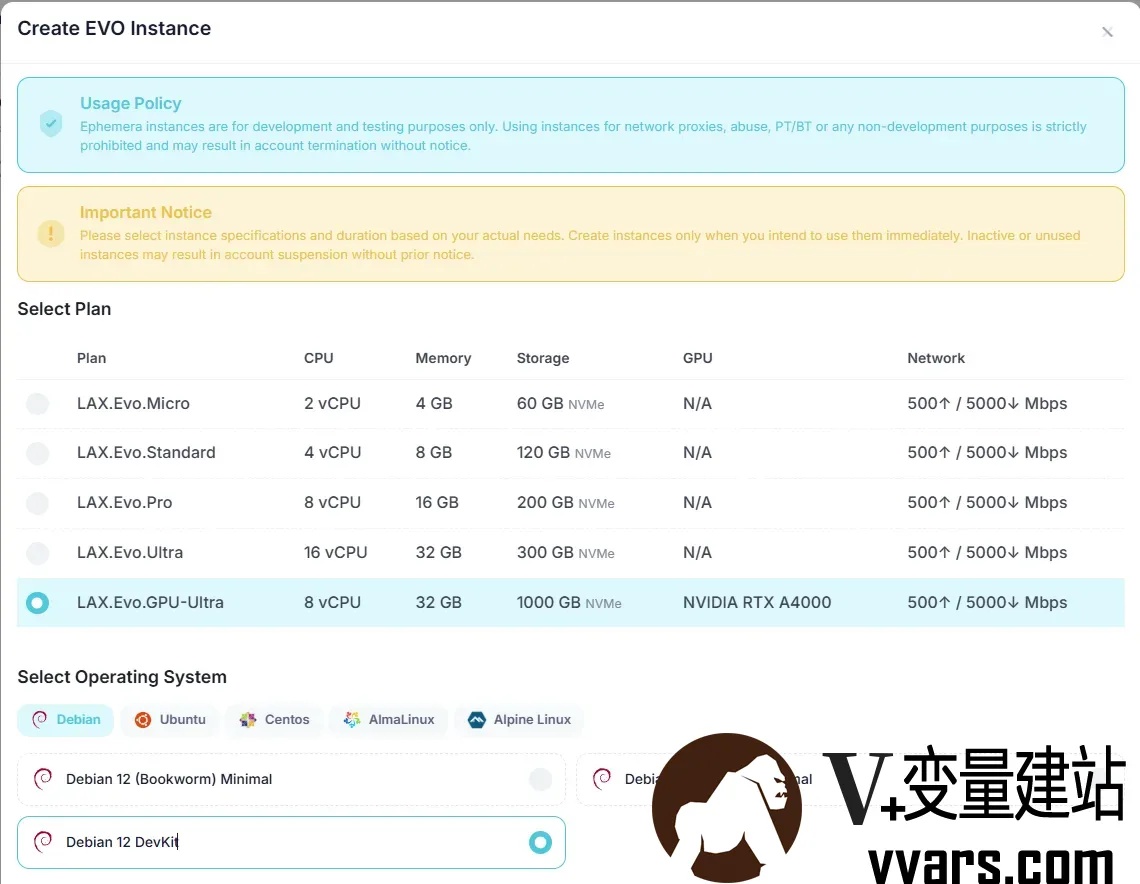
Task: Click the Plan column header
Action: [x=92, y=358]
